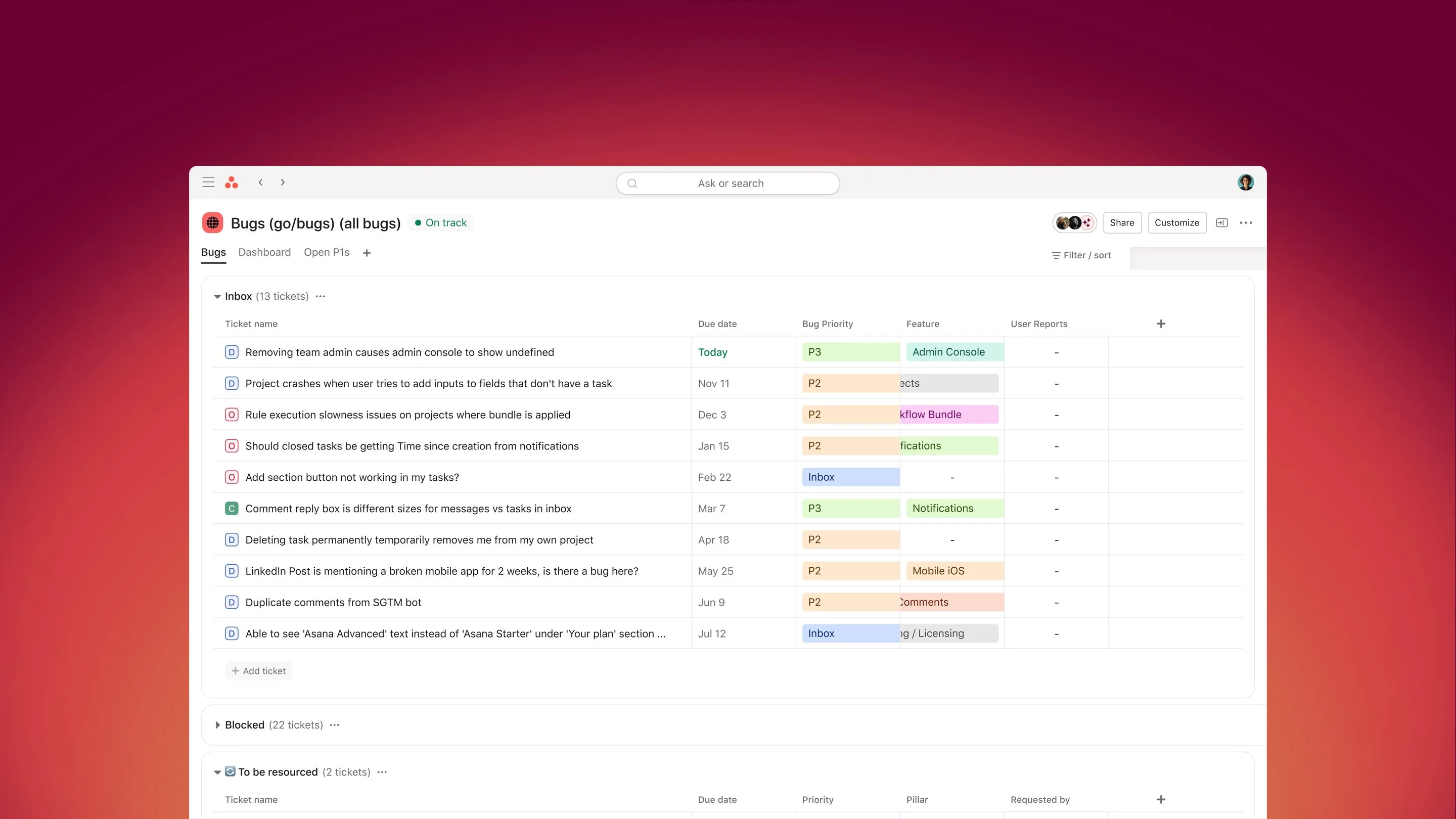1456x819 pixels.
Task: Click the Customize button
Action: click(x=1177, y=222)
